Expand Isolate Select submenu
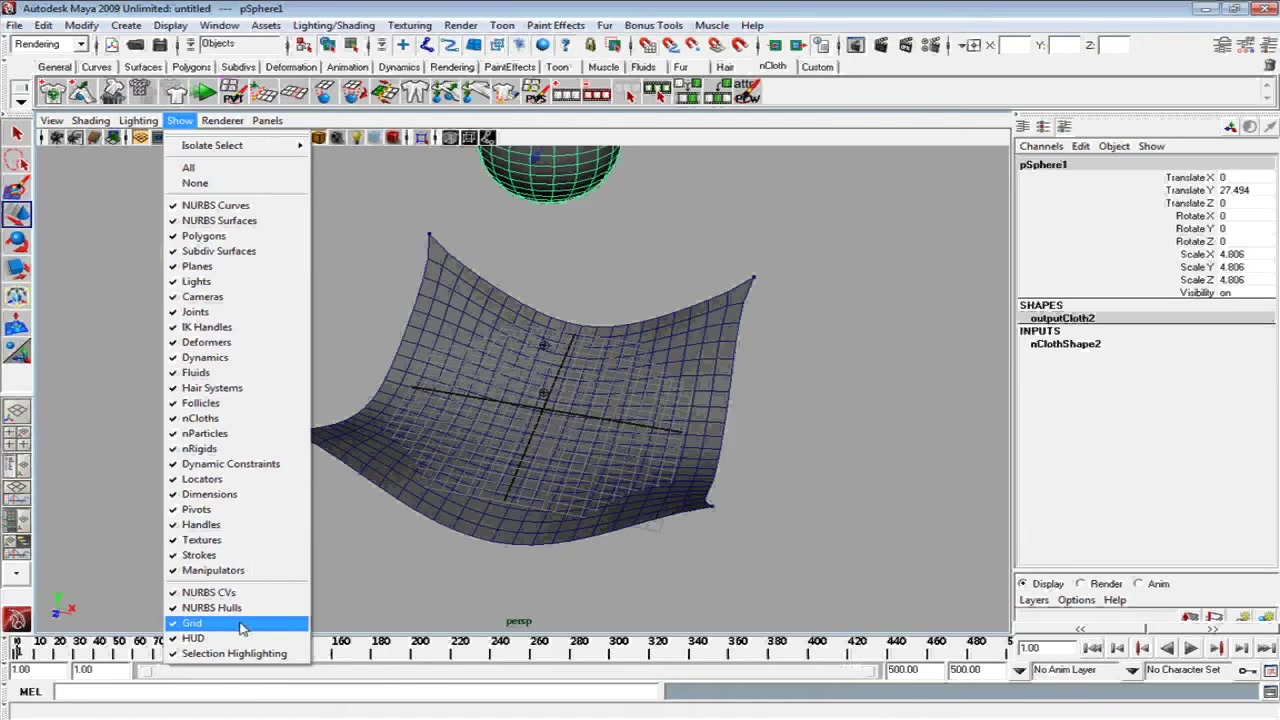The height and width of the screenshot is (720, 1280). tap(237, 145)
